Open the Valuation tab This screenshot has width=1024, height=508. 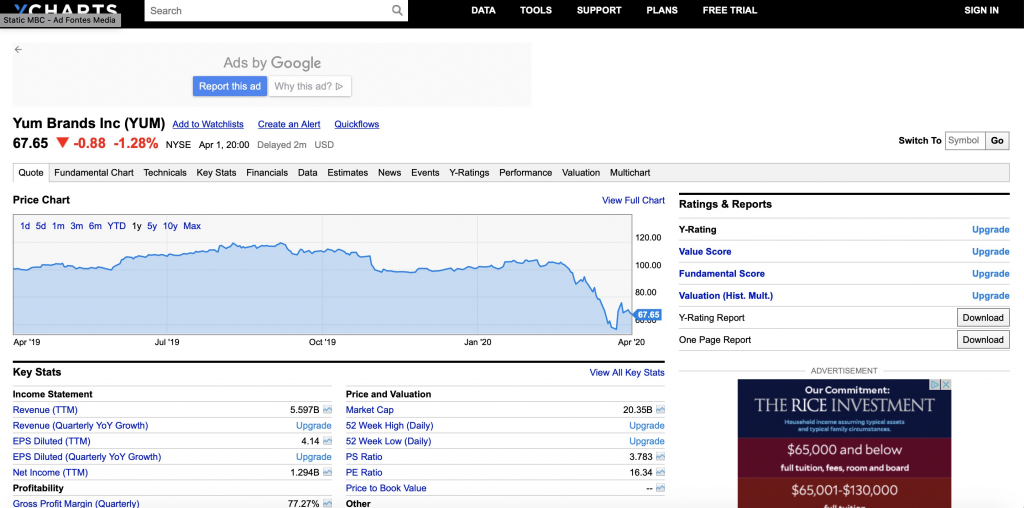pos(581,173)
